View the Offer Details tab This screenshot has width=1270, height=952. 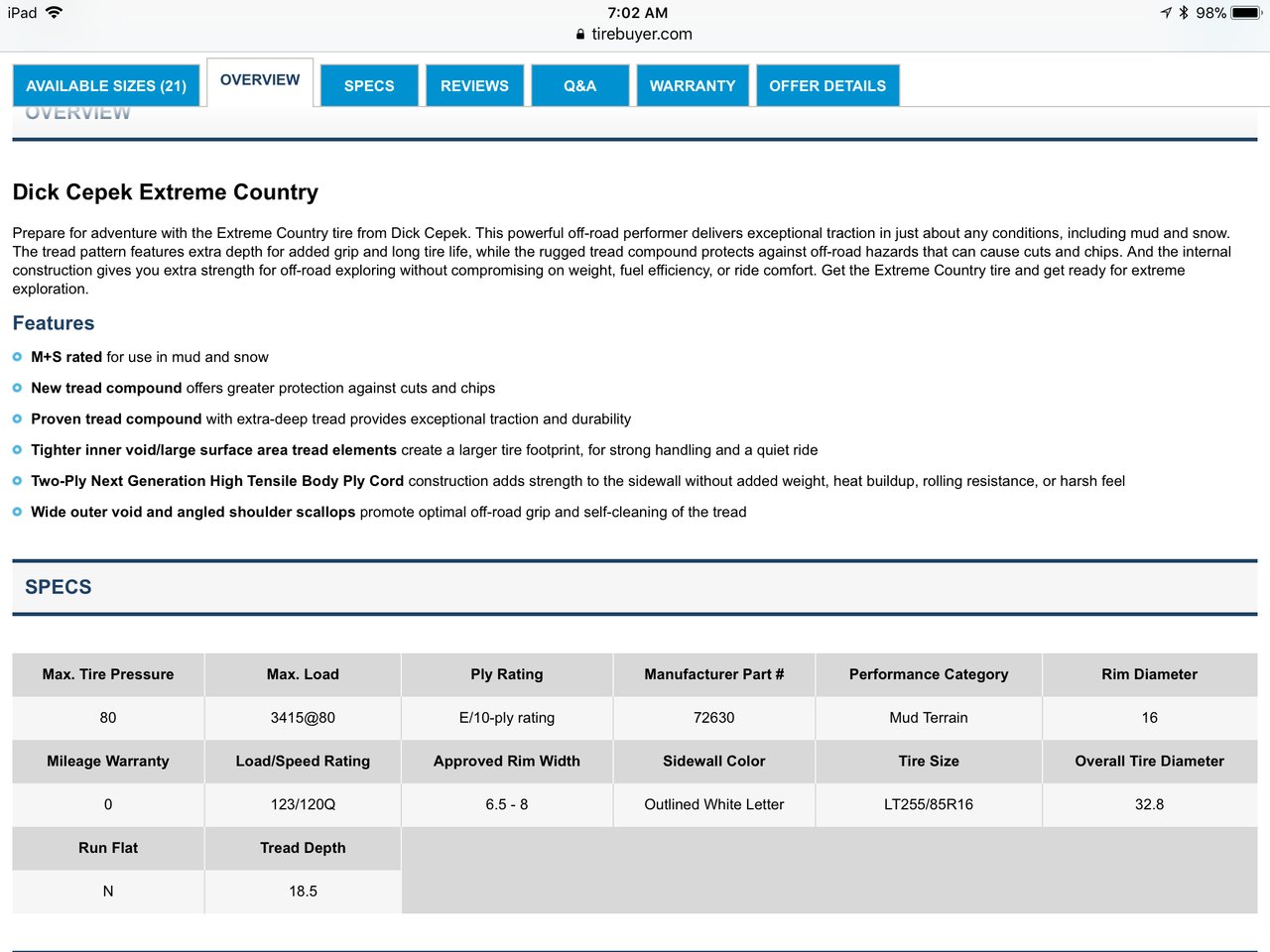[x=827, y=85]
